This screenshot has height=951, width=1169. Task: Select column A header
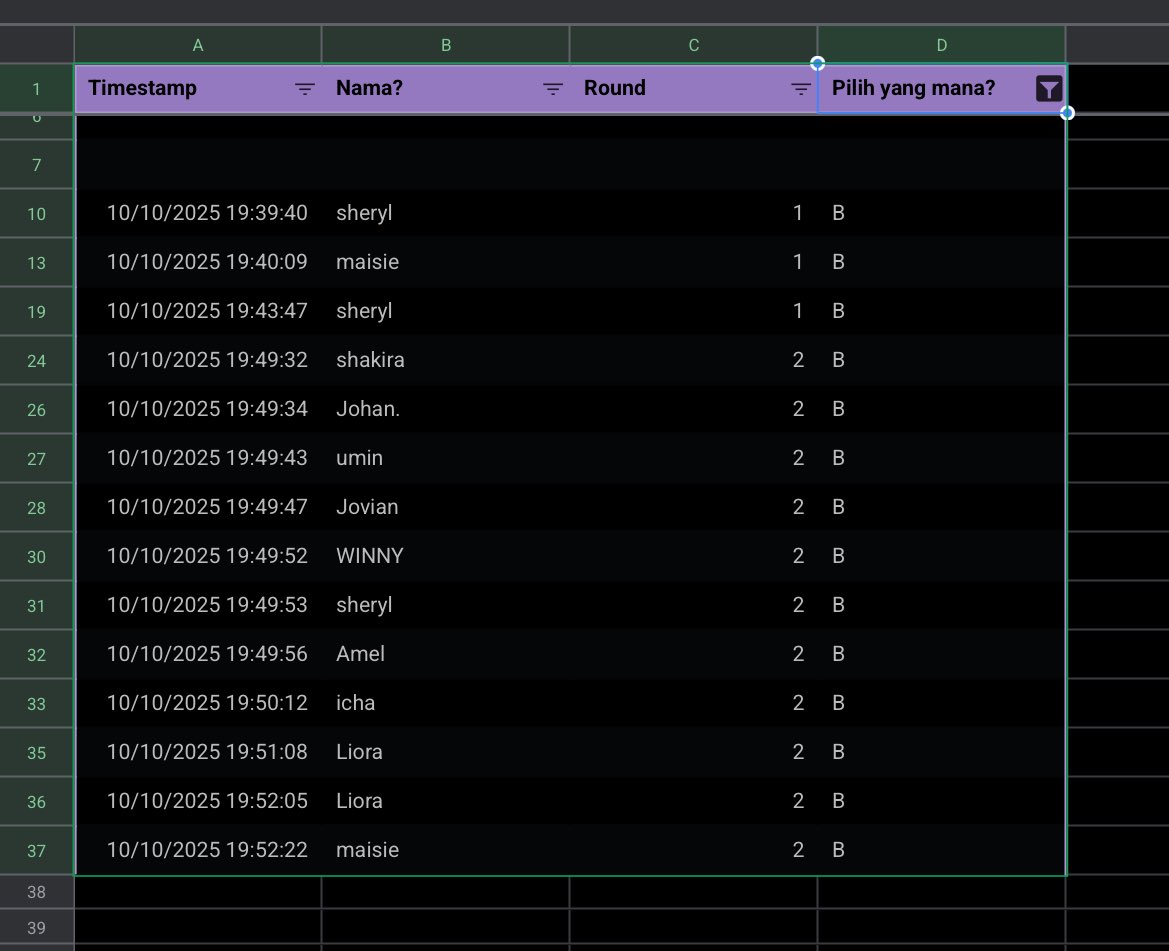coord(198,45)
